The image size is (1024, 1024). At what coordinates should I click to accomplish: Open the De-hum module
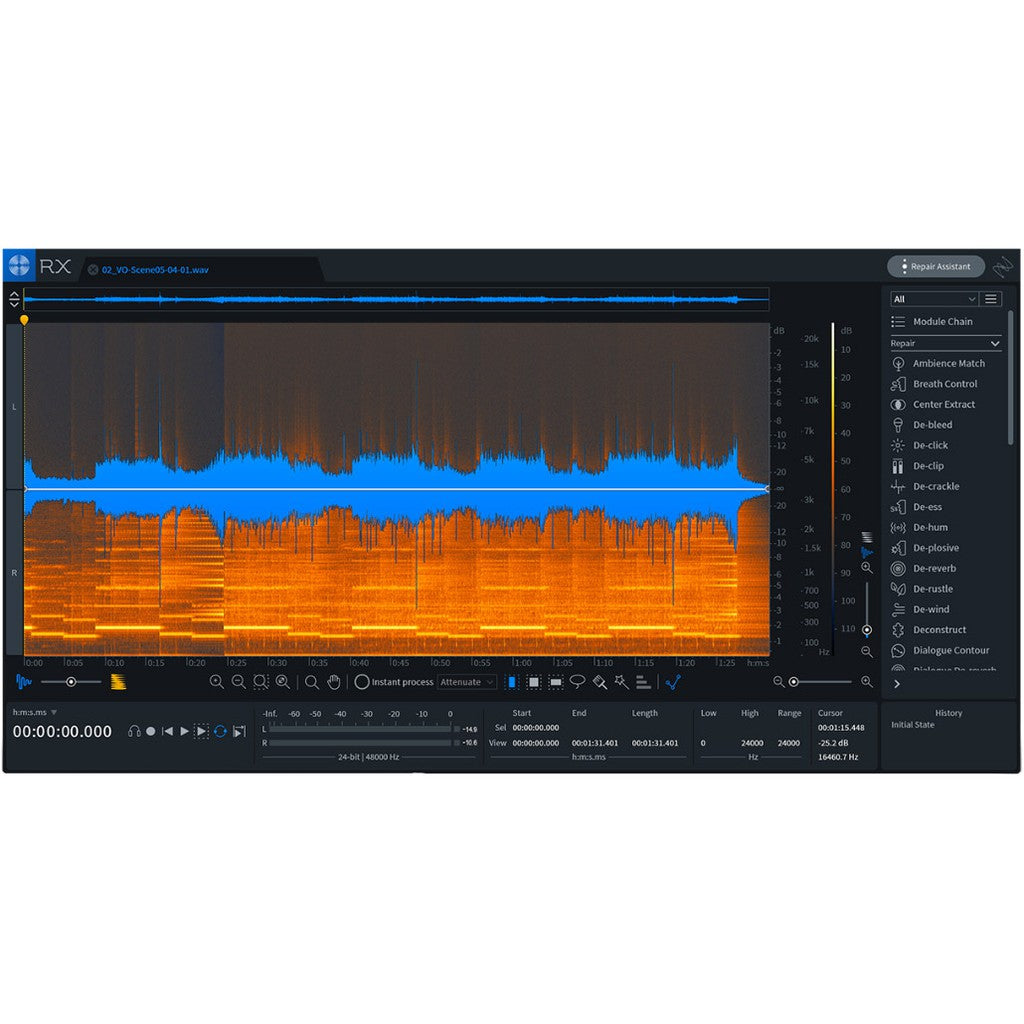(x=931, y=527)
